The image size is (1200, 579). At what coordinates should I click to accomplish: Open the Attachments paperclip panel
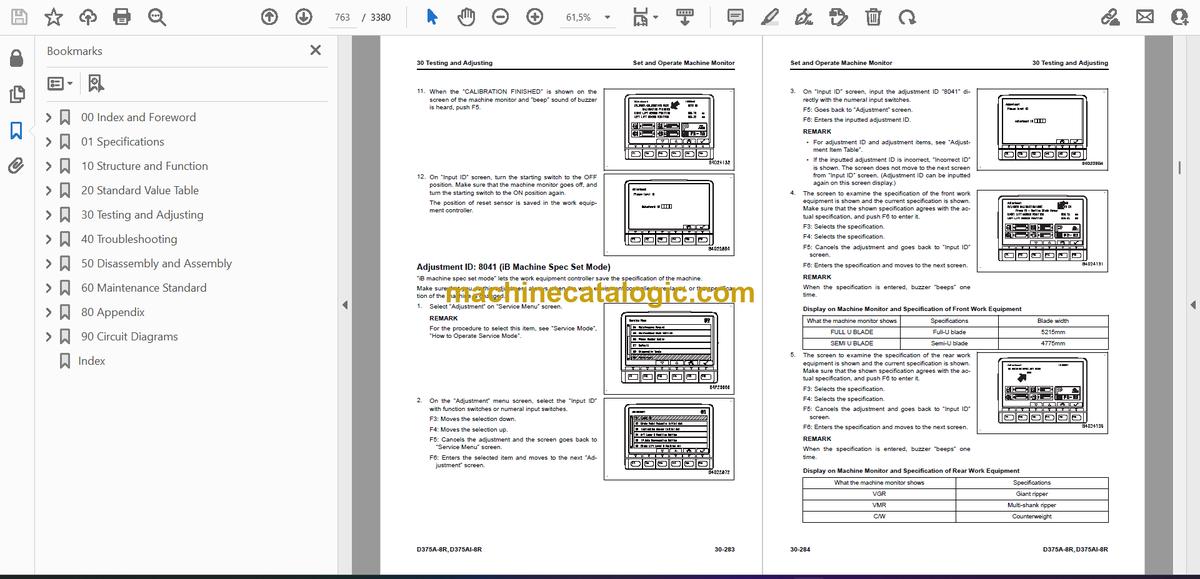[x=16, y=166]
